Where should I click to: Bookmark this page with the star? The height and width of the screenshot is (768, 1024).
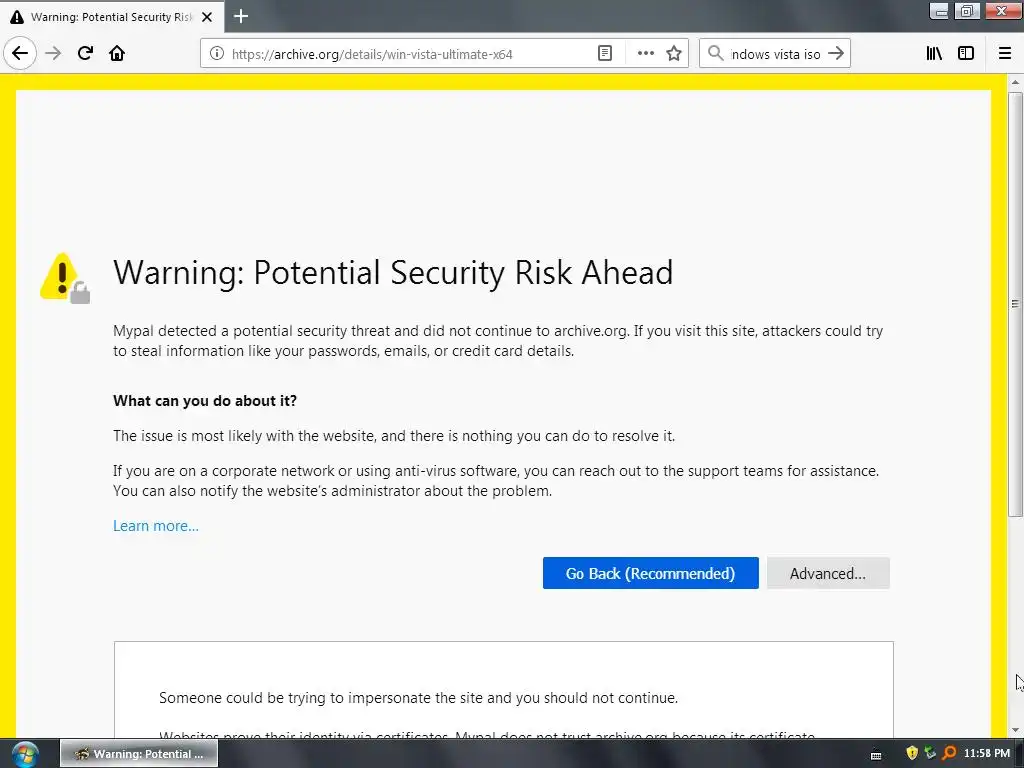click(674, 54)
